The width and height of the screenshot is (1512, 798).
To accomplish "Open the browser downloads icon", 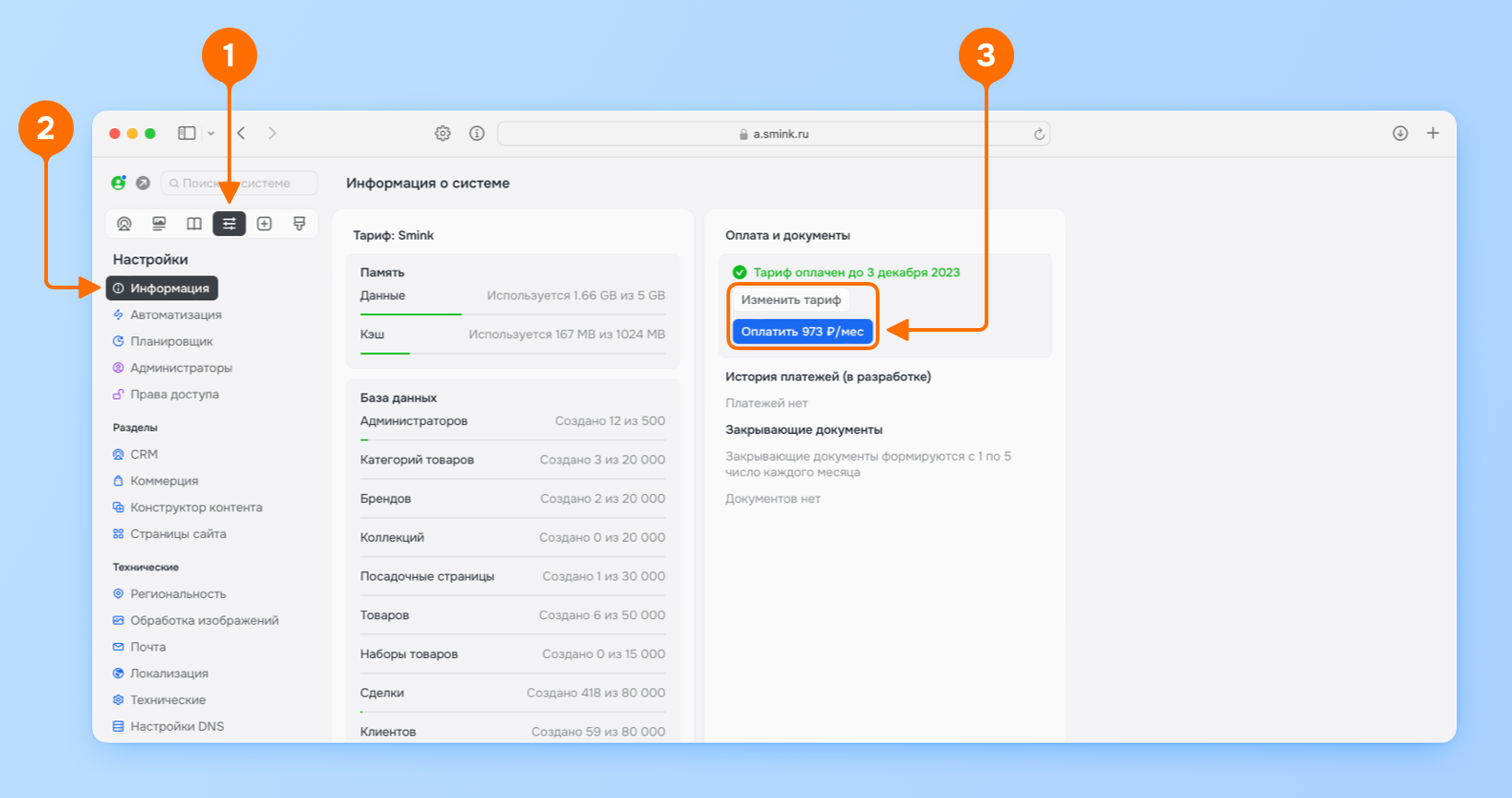I will pyautogui.click(x=1400, y=134).
